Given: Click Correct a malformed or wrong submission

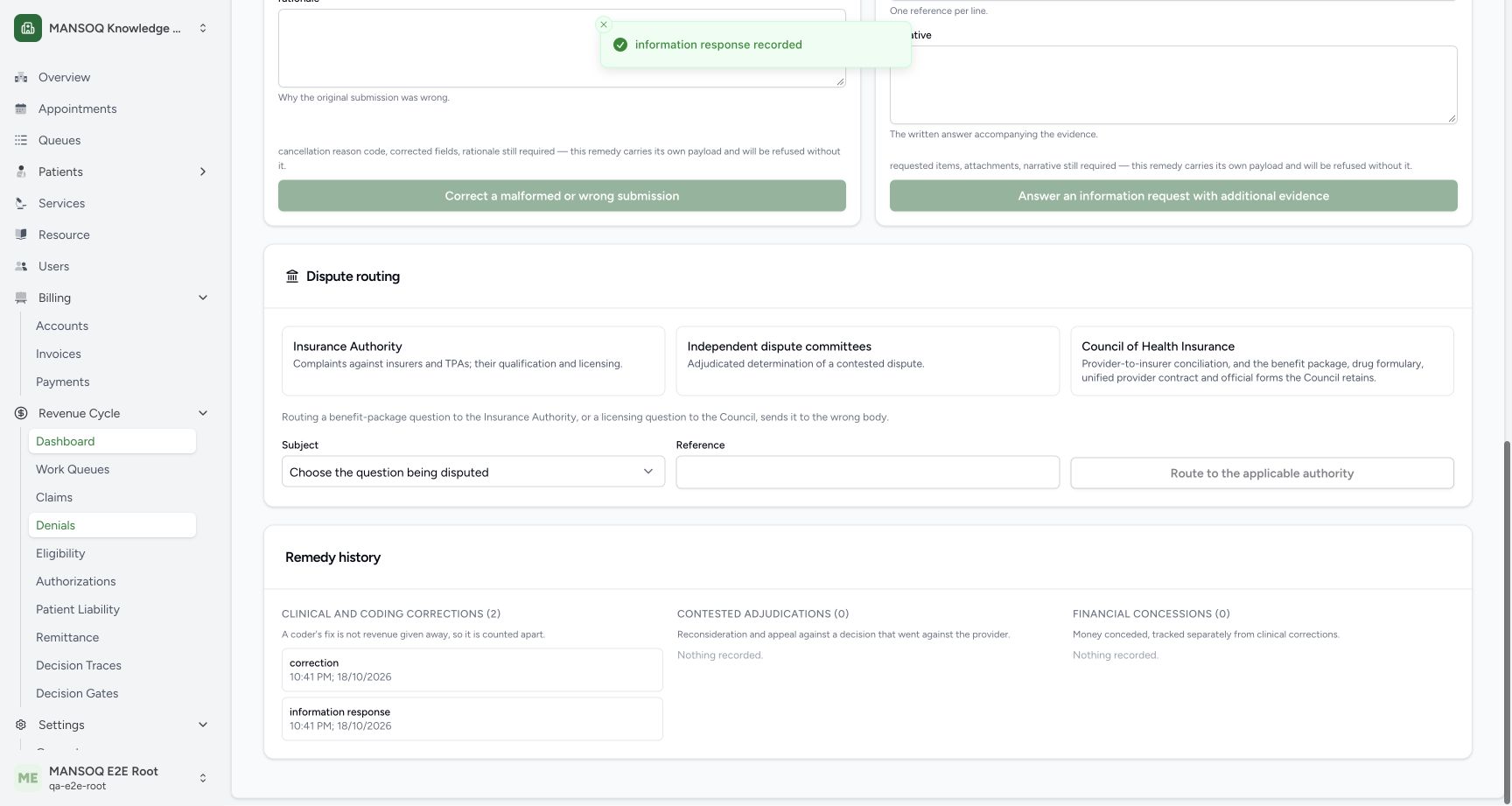Looking at the screenshot, I should coord(562,196).
